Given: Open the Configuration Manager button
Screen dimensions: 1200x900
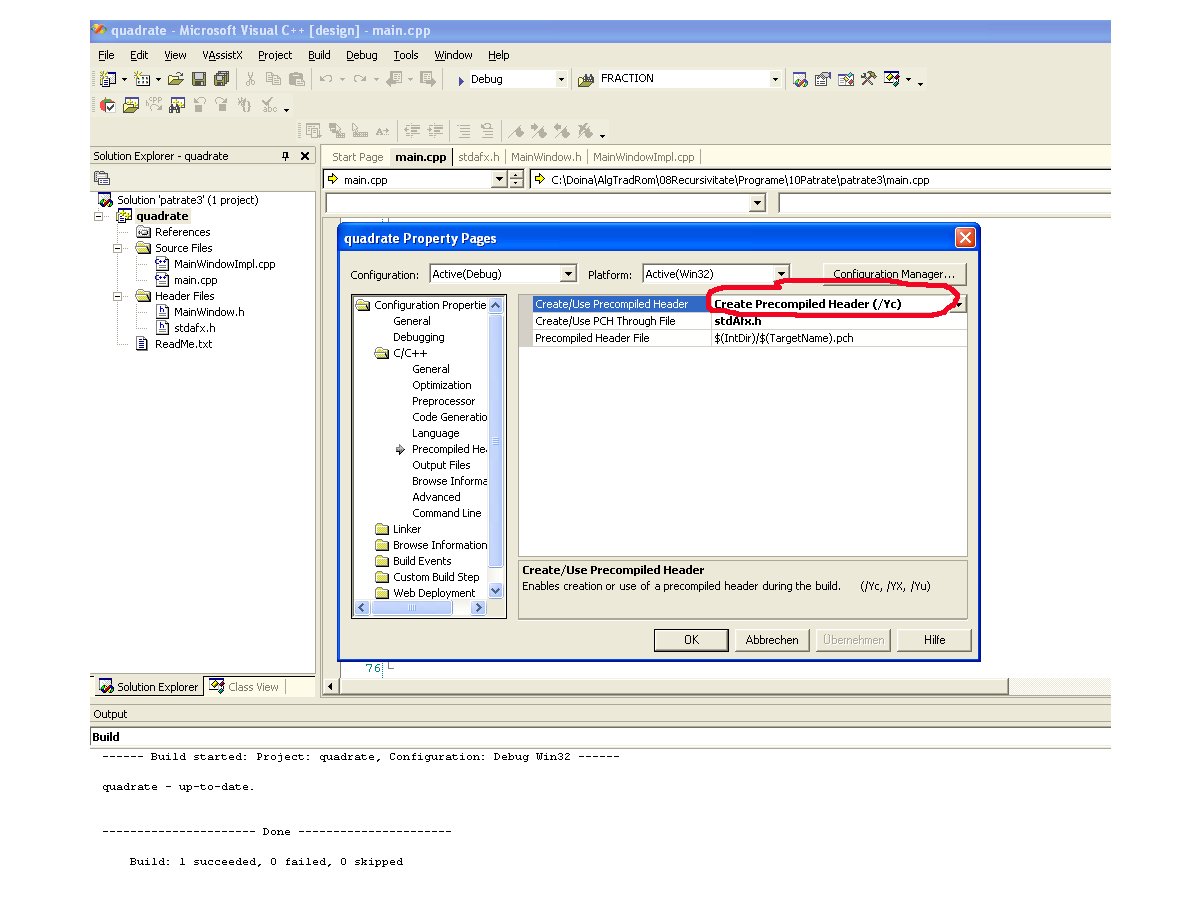Looking at the screenshot, I should (x=894, y=274).
